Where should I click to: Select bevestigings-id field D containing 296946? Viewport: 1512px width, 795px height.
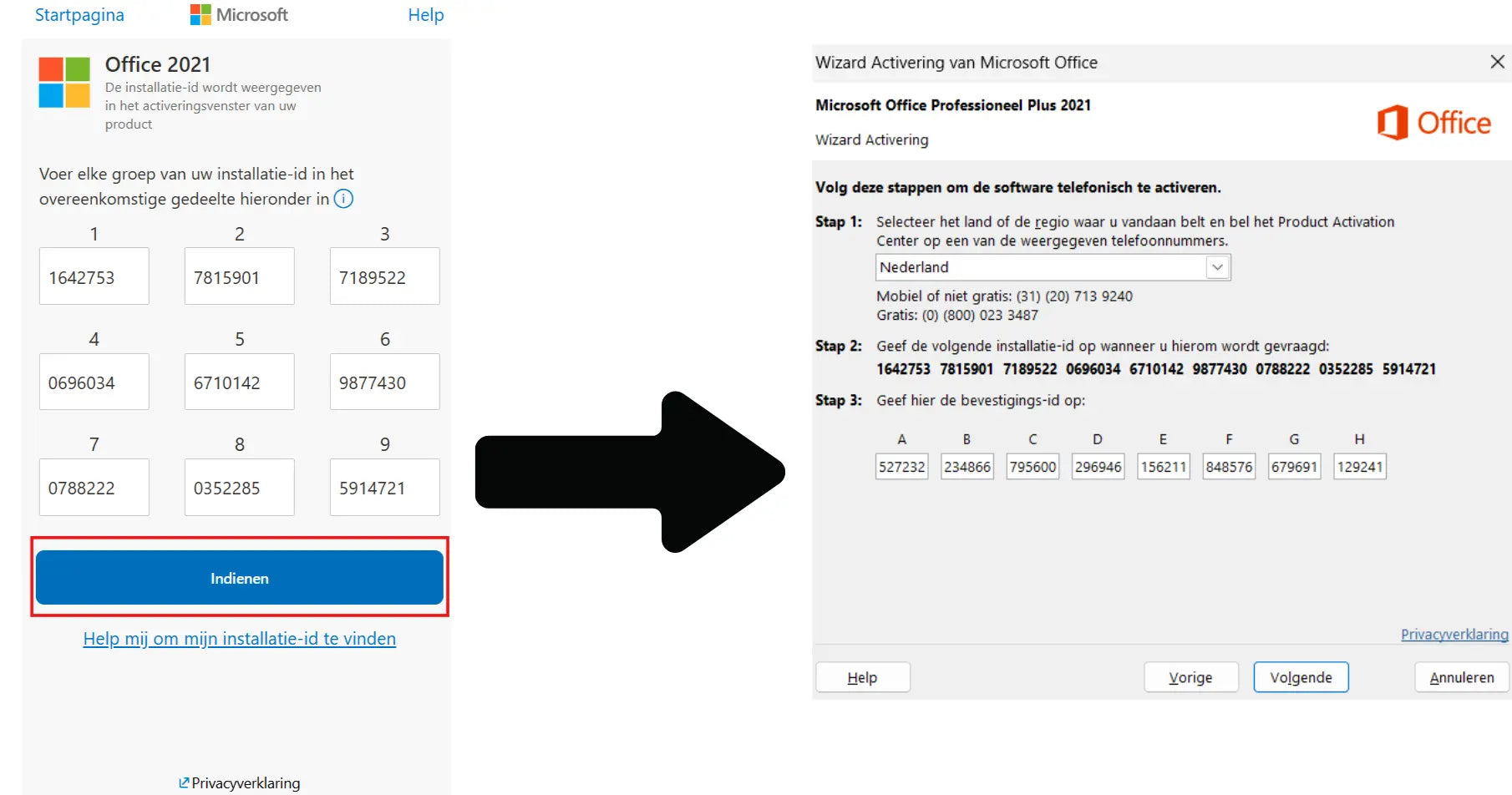click(1098, 467)
